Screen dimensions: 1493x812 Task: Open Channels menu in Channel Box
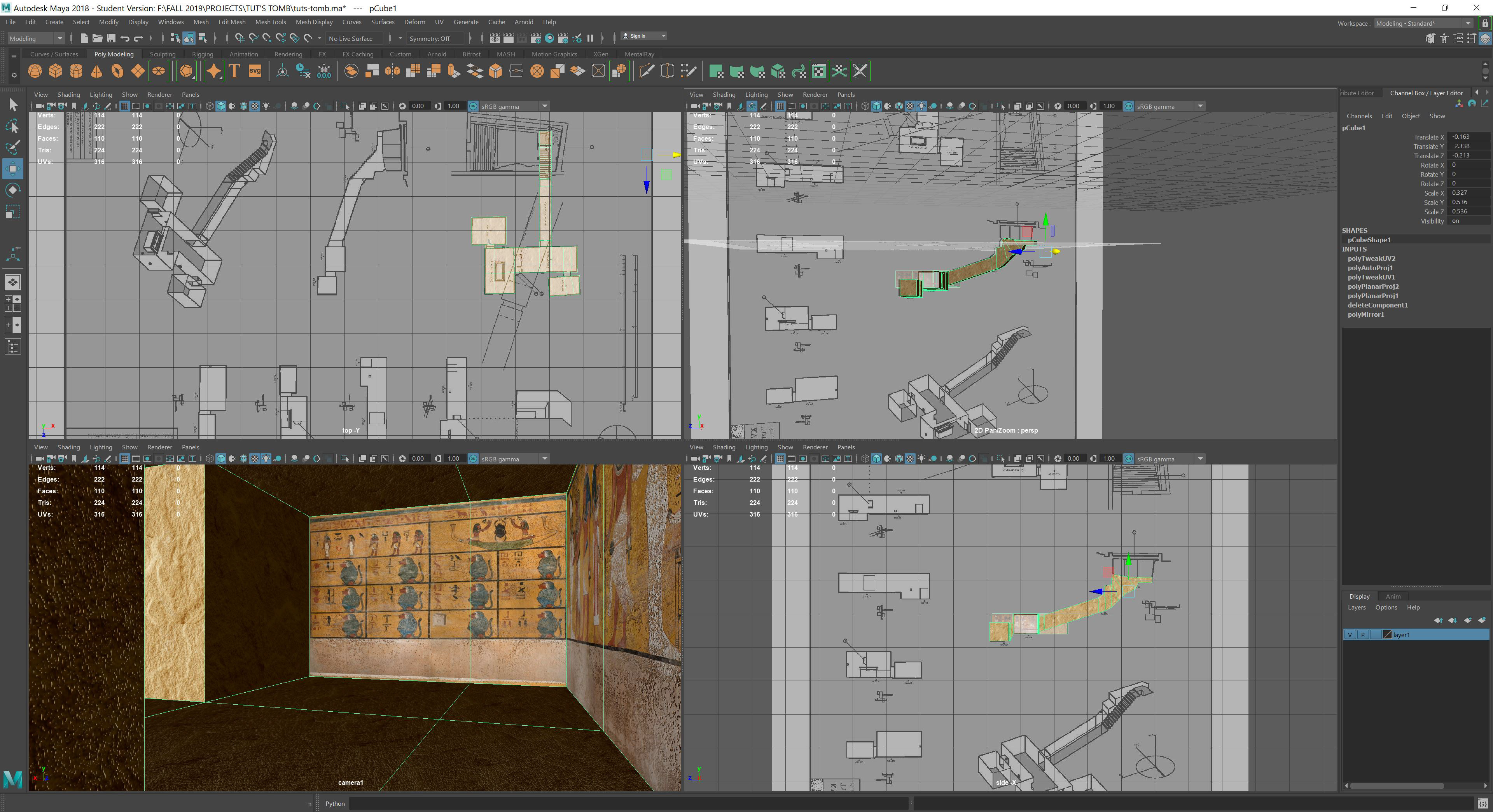1358,116
